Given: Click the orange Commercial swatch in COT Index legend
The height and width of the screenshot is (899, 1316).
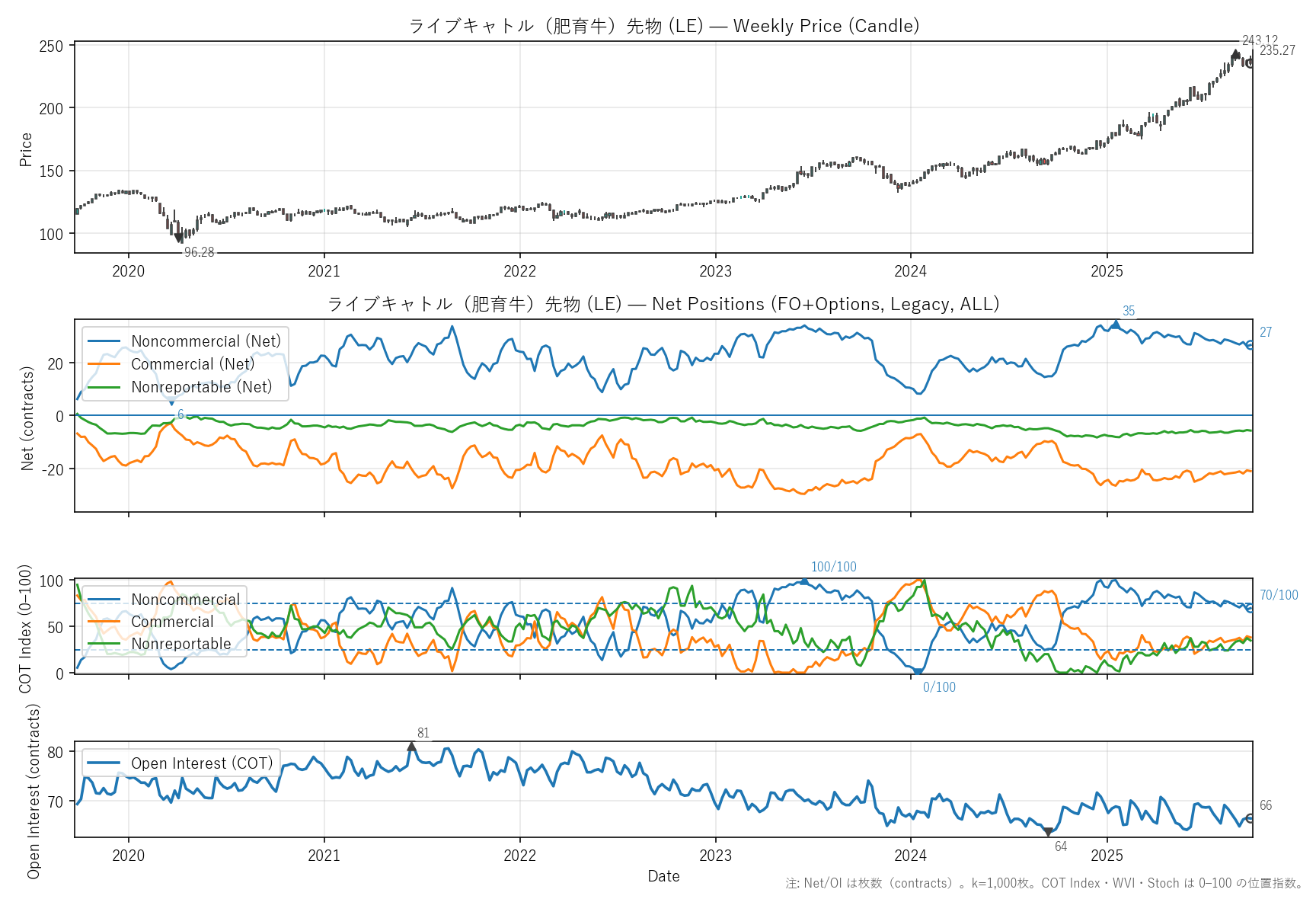Looking at the screenshot, I should 104,622.
